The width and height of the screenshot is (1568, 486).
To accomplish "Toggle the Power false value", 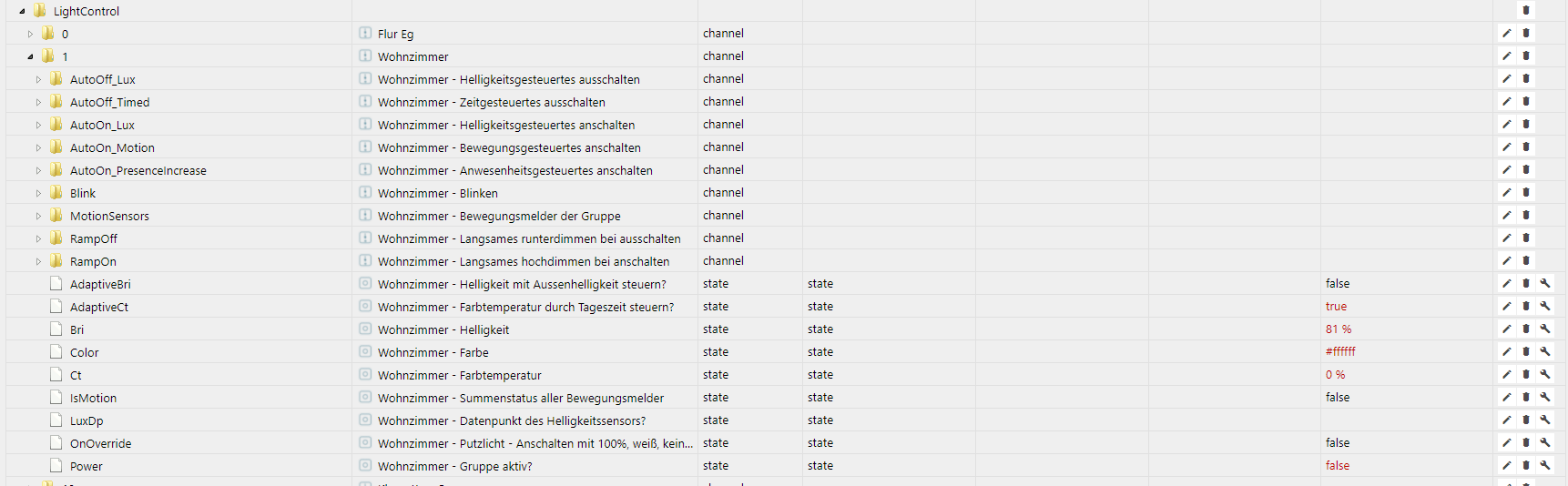I will (x=1338, y=466).
